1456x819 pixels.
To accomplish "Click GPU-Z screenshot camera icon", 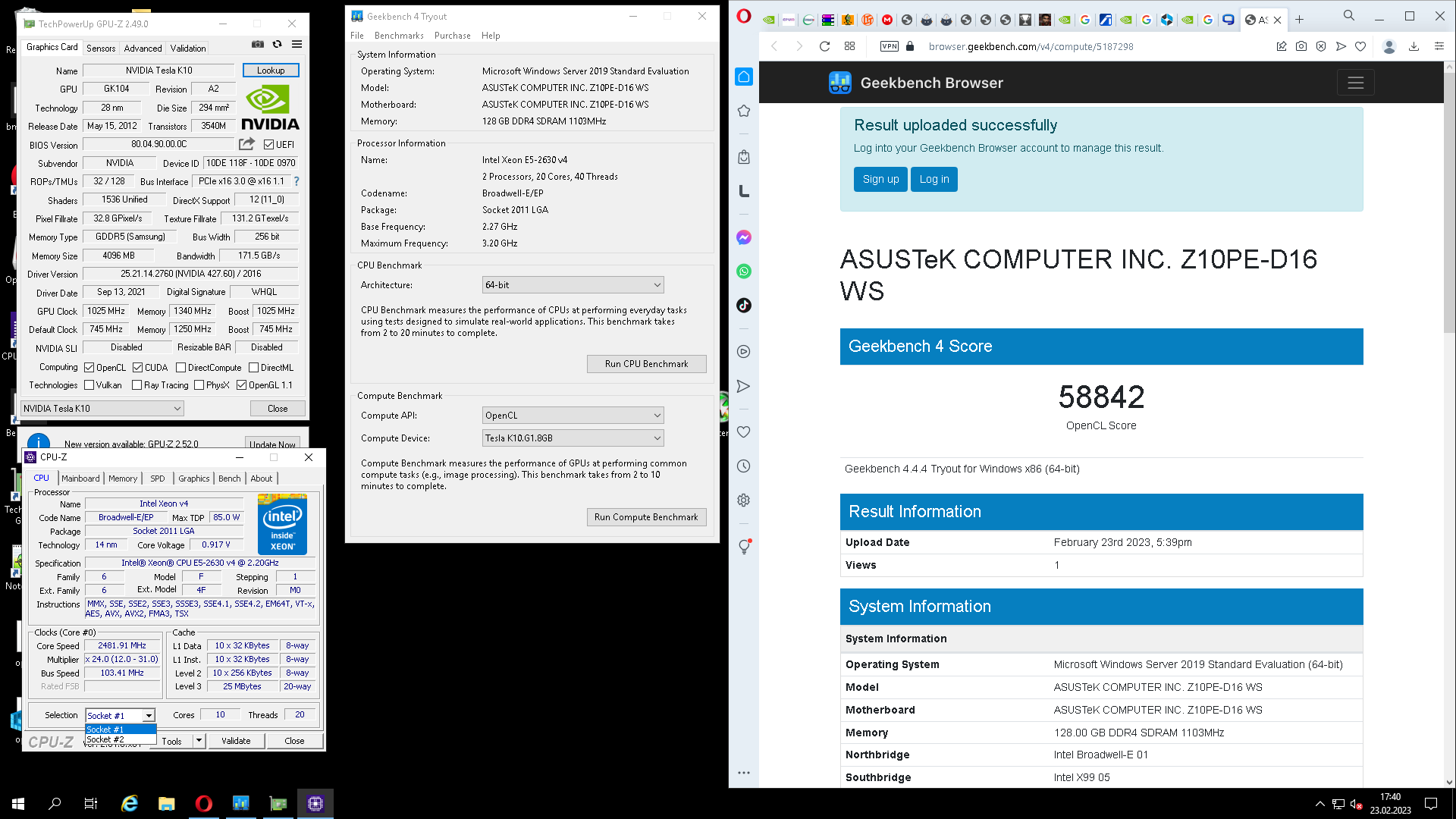I will pos(258,45).
